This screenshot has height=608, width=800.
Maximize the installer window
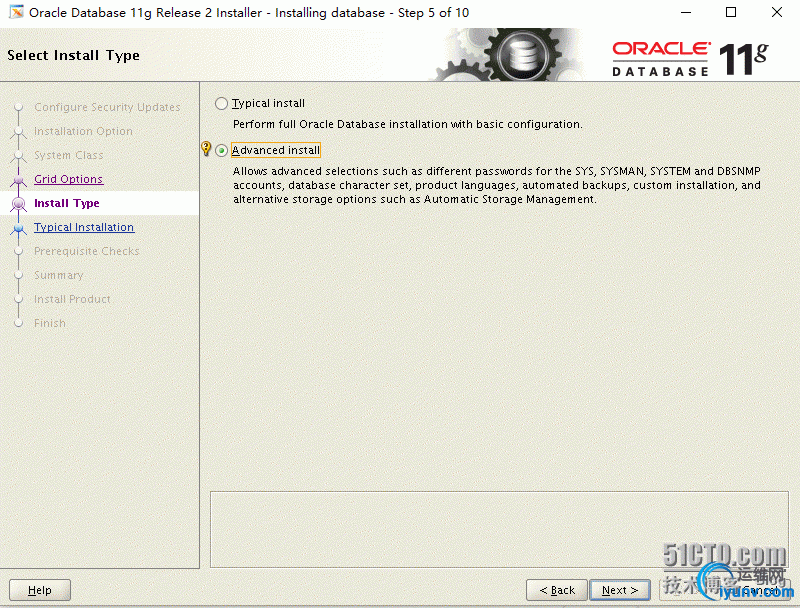click(x=731, y=12)
